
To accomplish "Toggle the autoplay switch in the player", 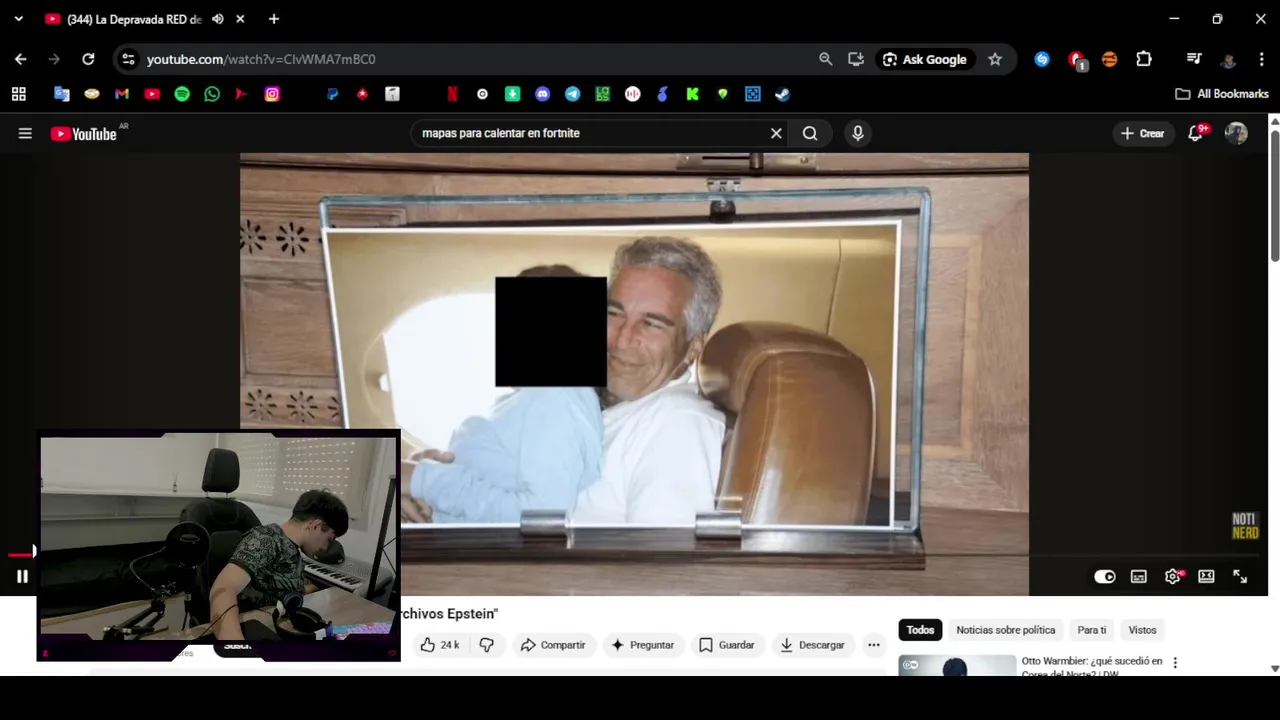I will pos(1105,576).
